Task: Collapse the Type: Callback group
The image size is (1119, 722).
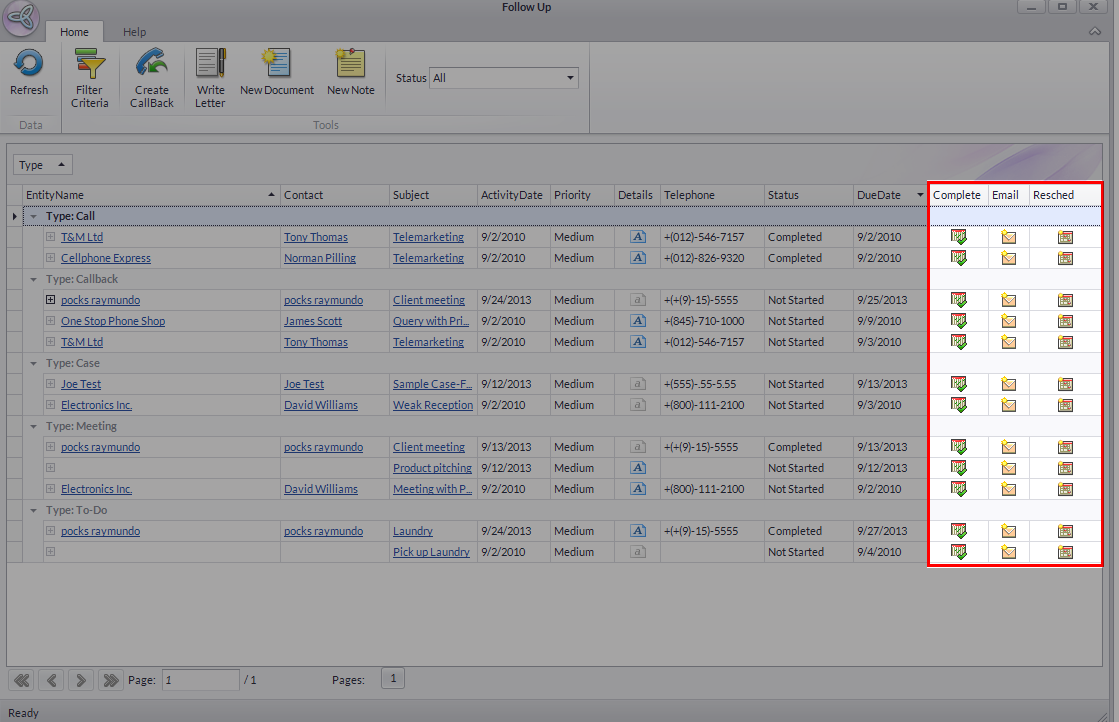Action: [34, 279]
